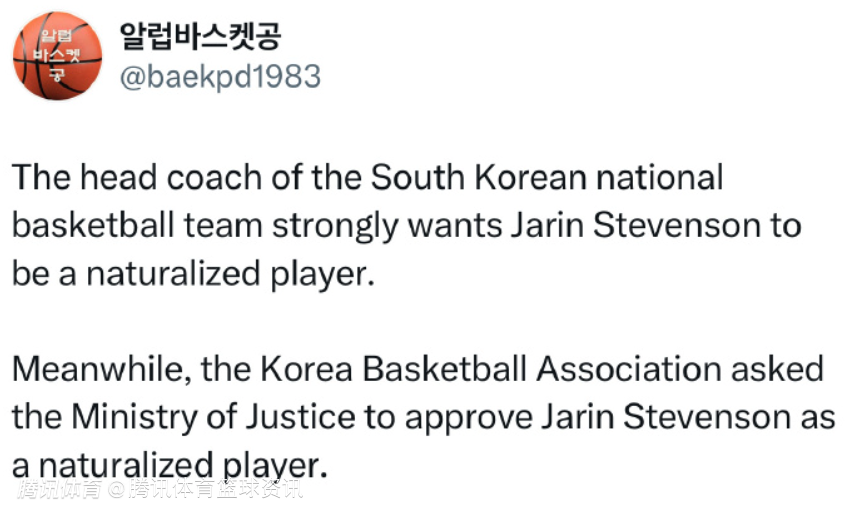
Task: Click the Tencent Sports watermark text
Action: [160, 489]
